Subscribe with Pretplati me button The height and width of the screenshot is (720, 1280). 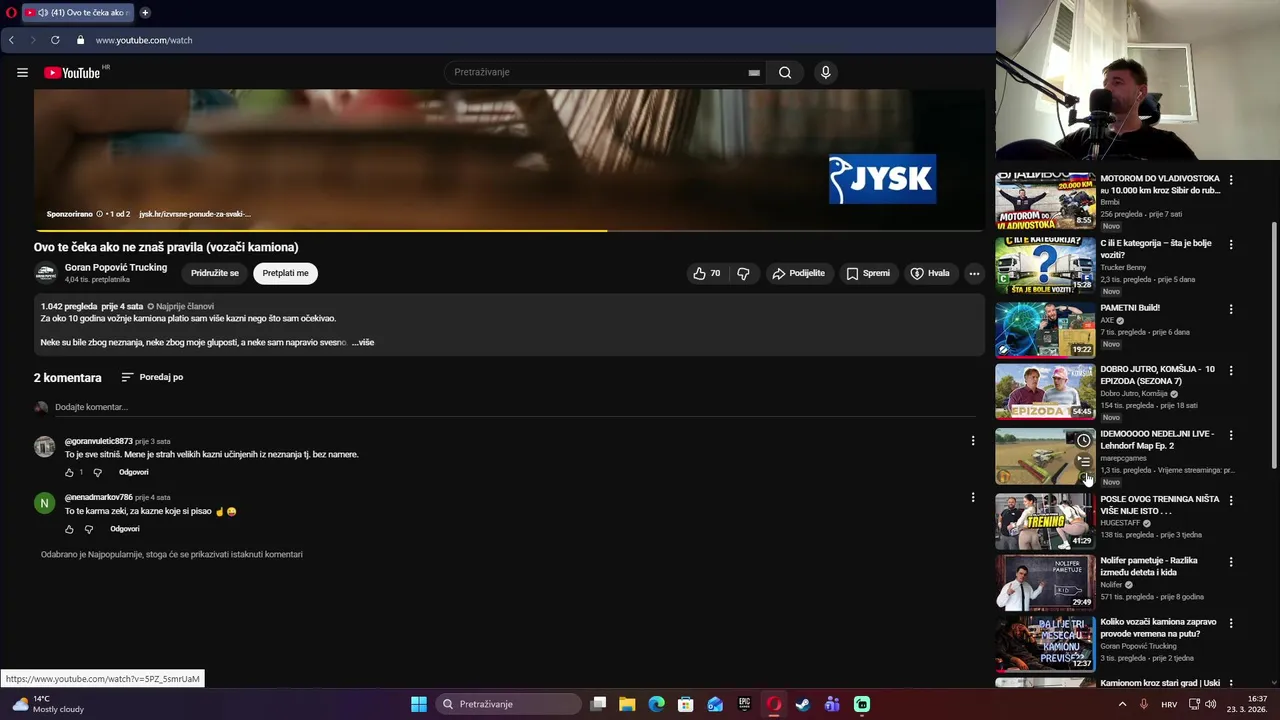(285, 273)
